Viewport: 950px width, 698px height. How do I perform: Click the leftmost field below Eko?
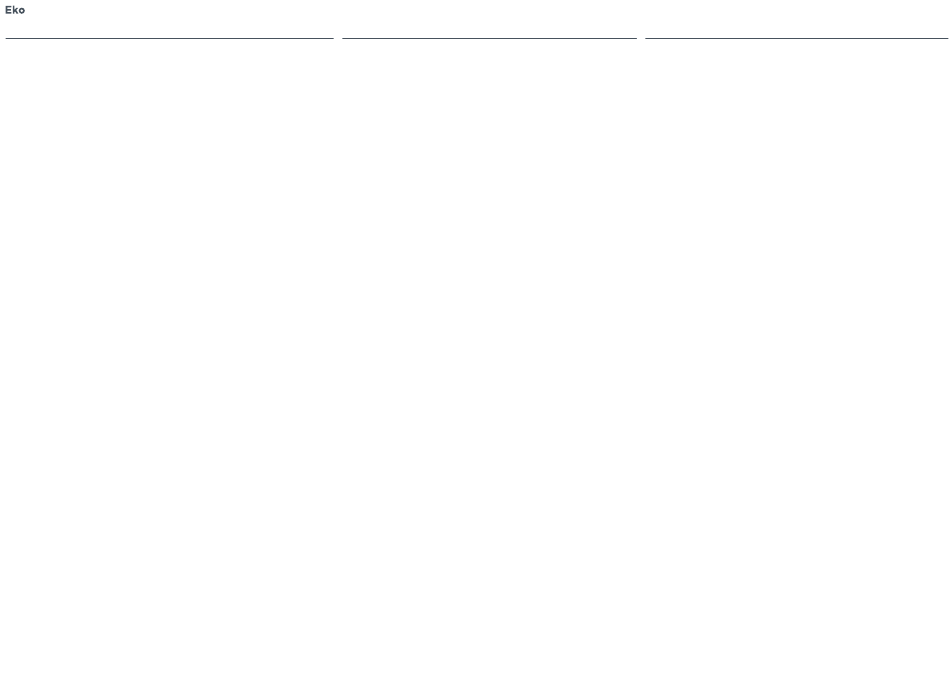(x=170, y=31)
